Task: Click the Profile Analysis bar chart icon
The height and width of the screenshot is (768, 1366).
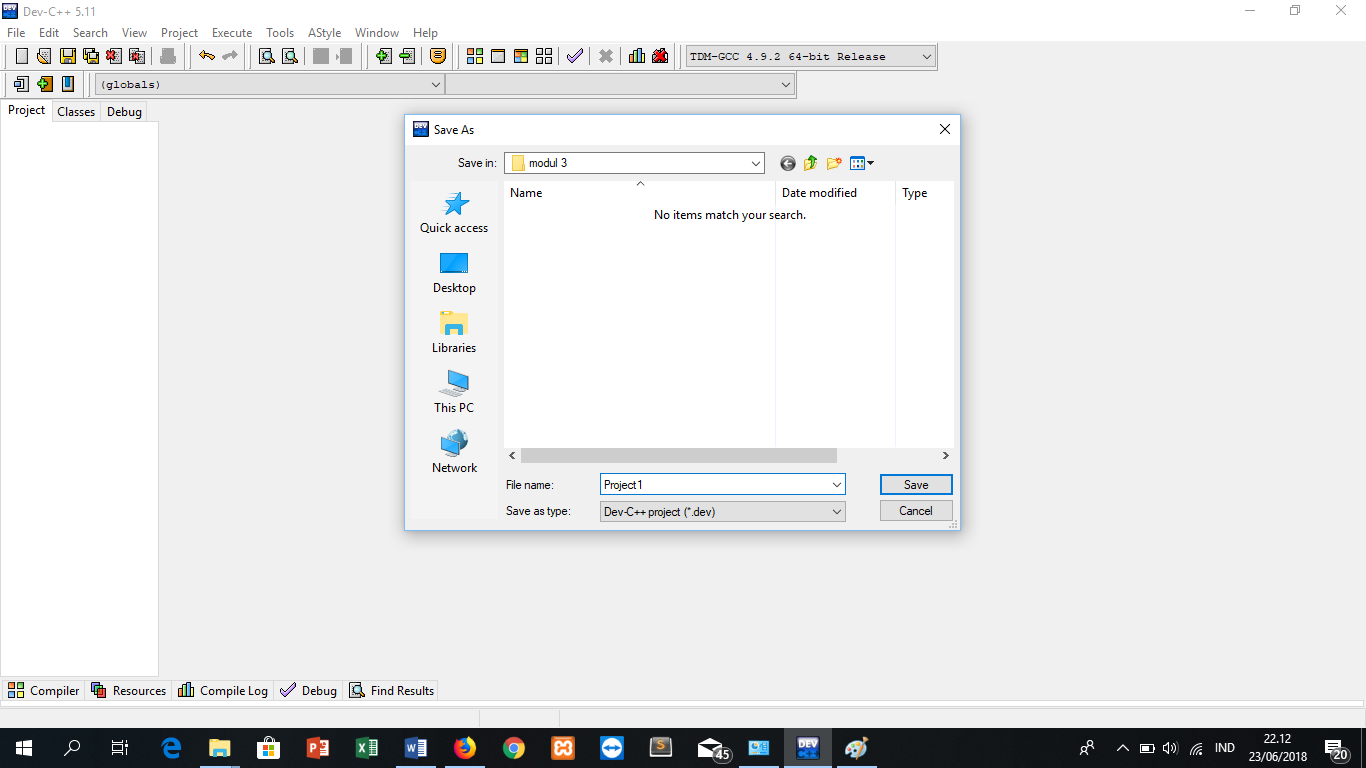Action: pyautogui.click(x=637, y=56)
